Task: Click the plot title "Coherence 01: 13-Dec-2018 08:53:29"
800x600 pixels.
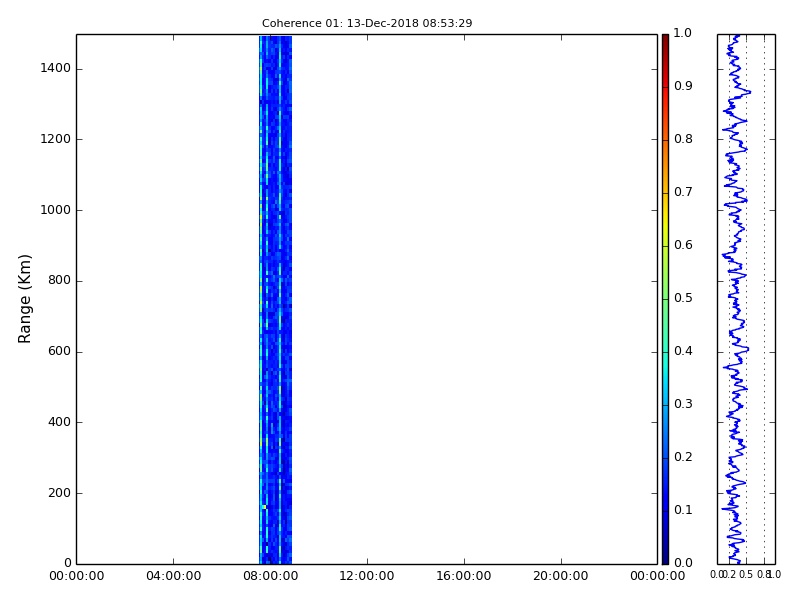Action: click(x=367, y=23)
